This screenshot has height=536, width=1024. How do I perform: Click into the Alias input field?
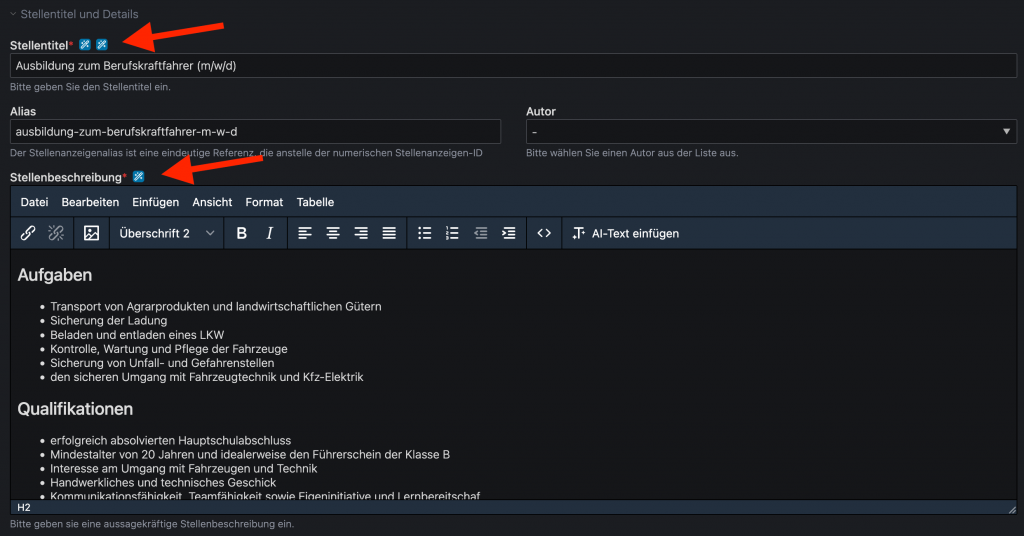click(255, 132)
